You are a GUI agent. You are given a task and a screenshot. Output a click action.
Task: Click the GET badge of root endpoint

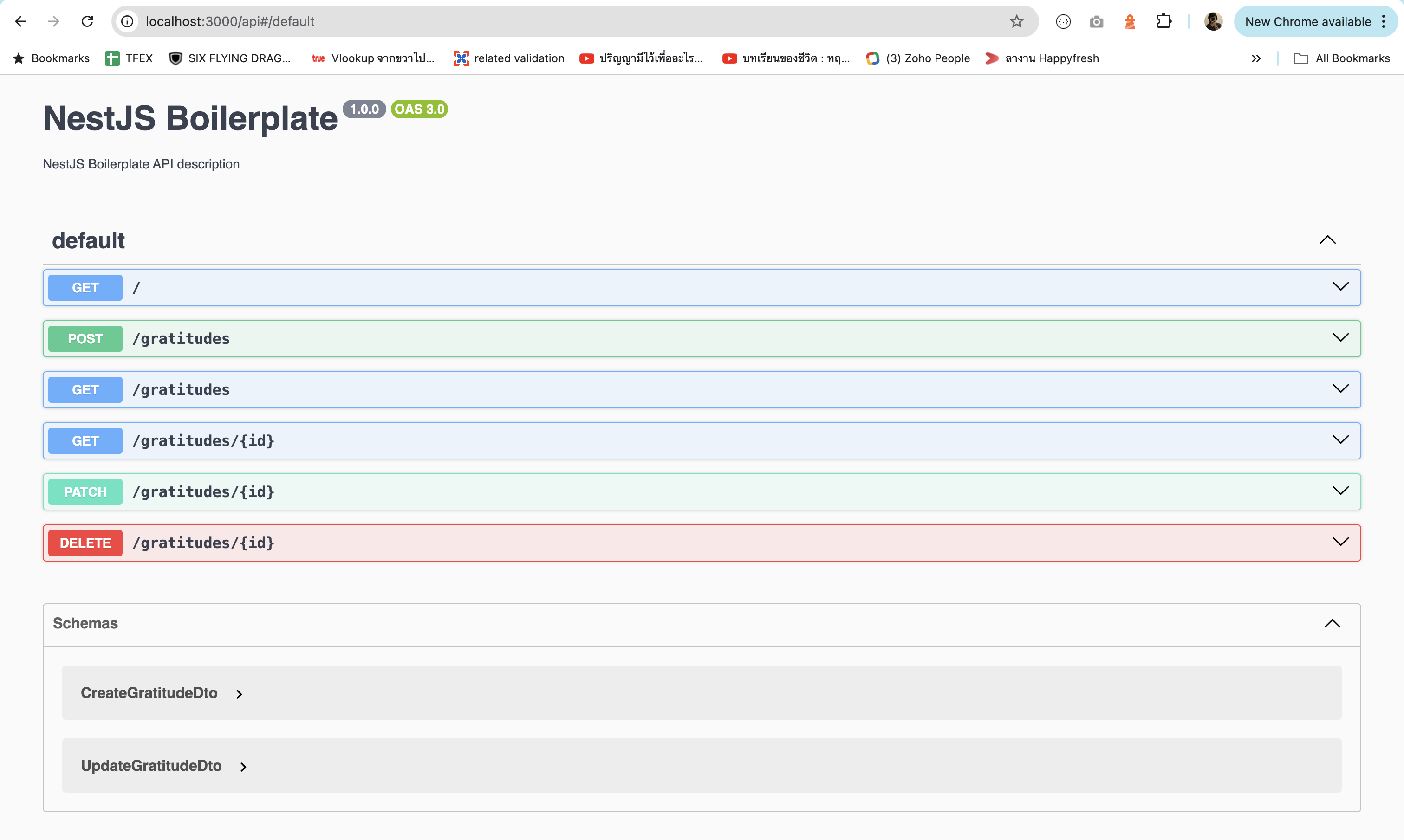coord(85,288)
